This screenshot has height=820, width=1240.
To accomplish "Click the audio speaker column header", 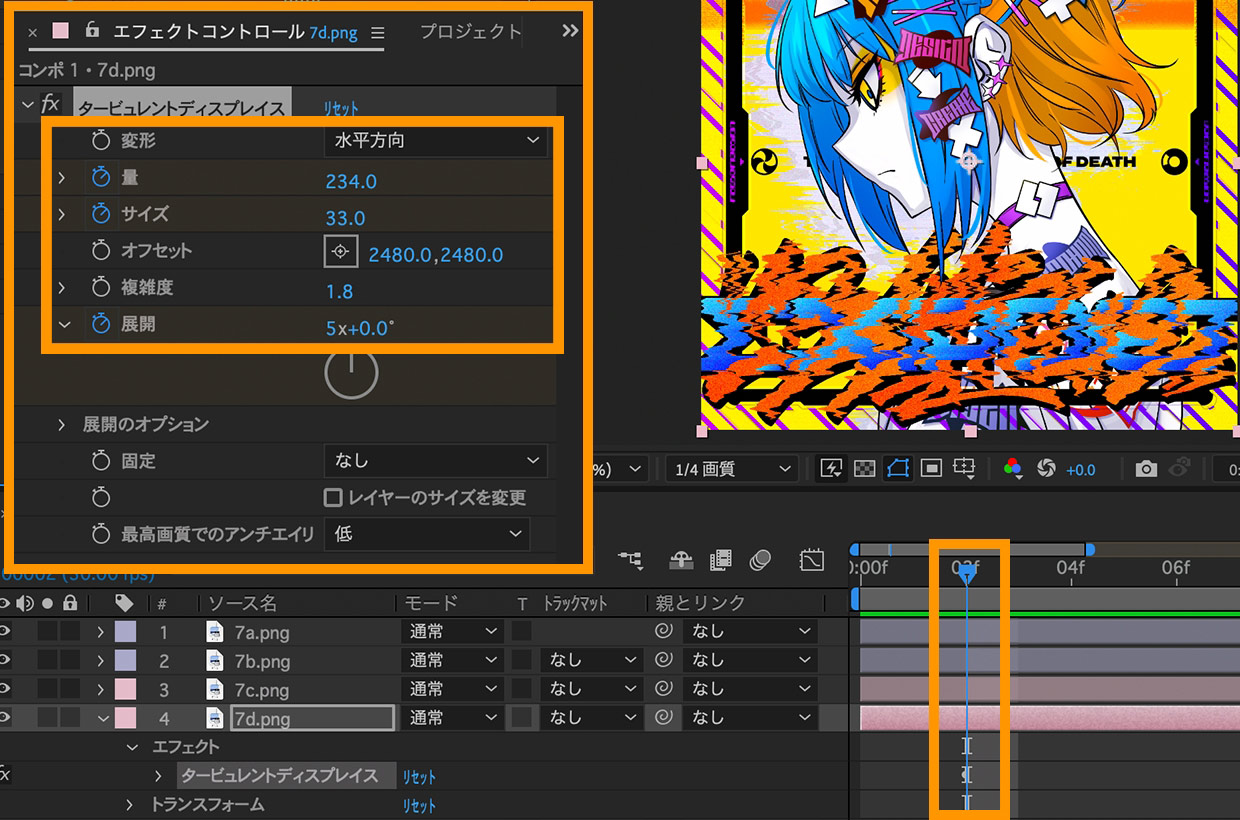I will (x=25, y=603).
